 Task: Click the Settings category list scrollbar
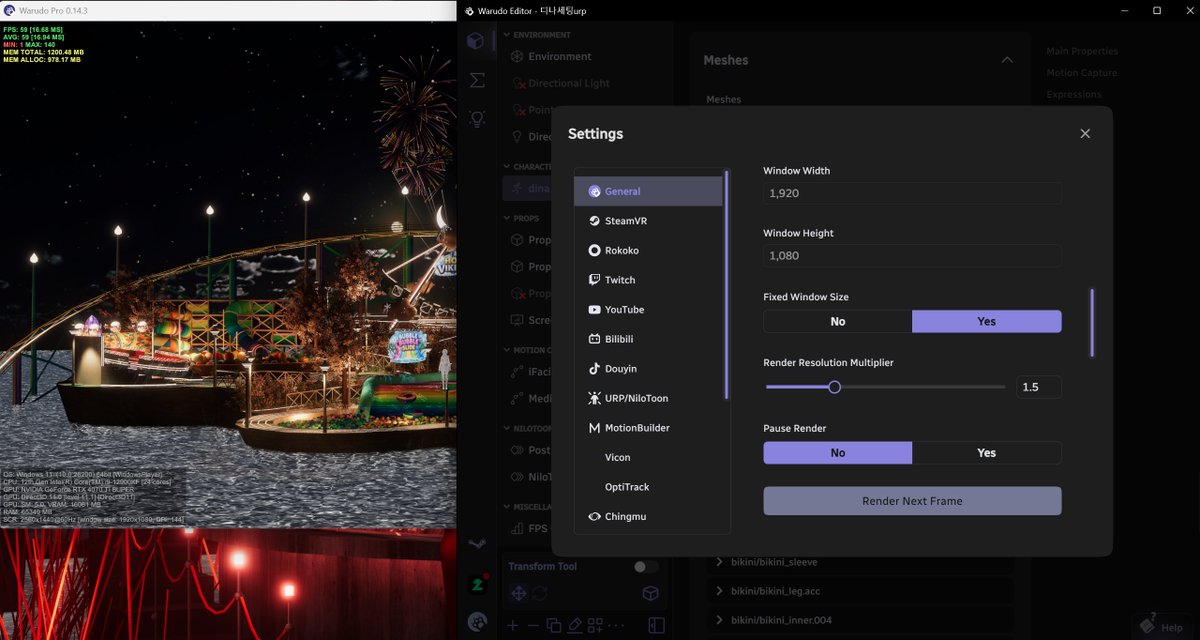(x=727, y=285)
